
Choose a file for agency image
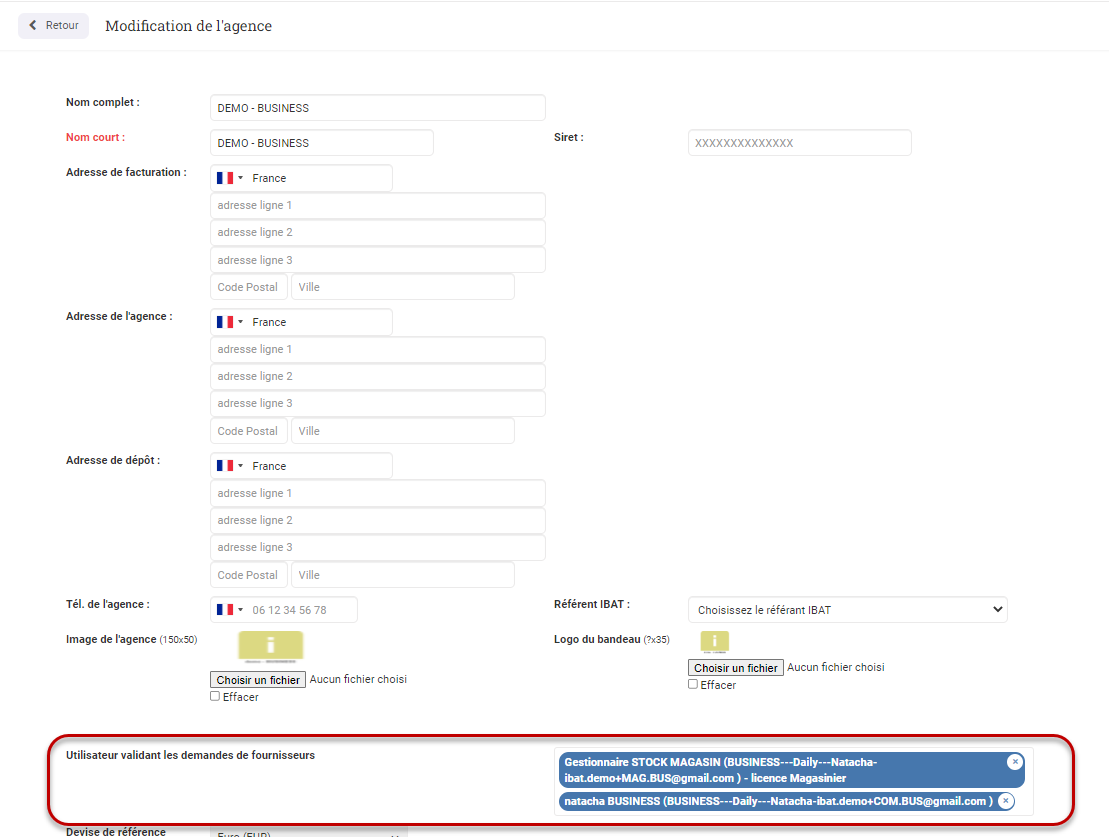[x=258, y=680]
